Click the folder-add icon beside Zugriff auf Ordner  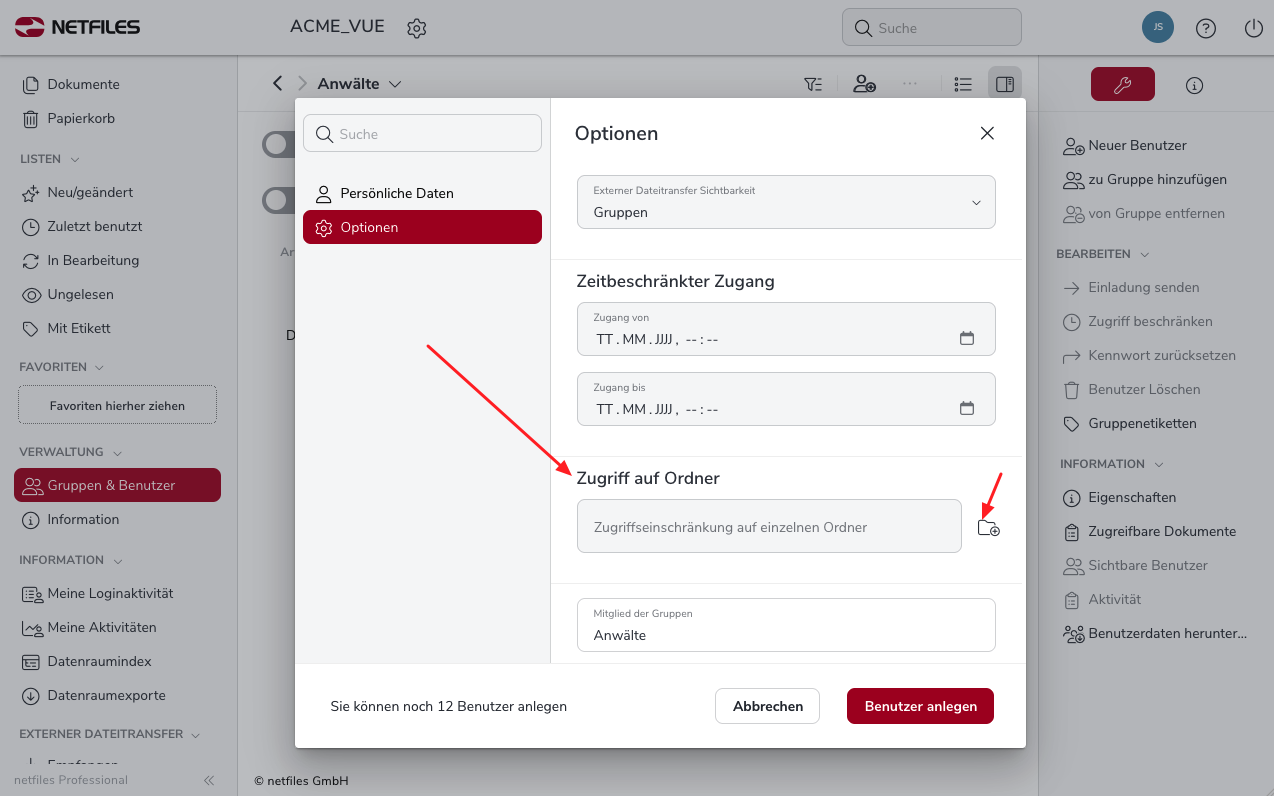pos(988,528)
